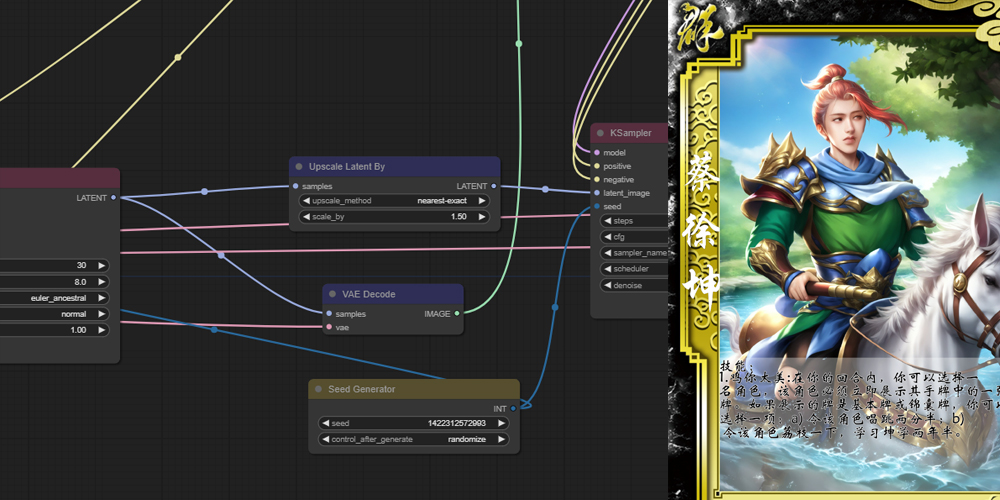Collapse the KSampler node via its dot
1000x500 pixels.
click(x=600, y=133)
